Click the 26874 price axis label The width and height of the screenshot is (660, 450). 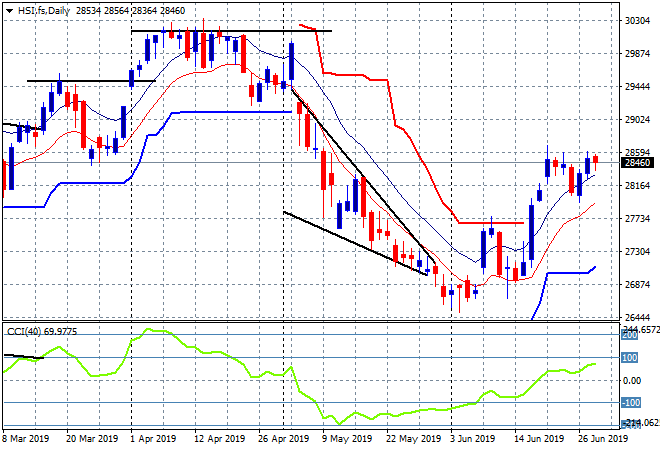[637, 285]
